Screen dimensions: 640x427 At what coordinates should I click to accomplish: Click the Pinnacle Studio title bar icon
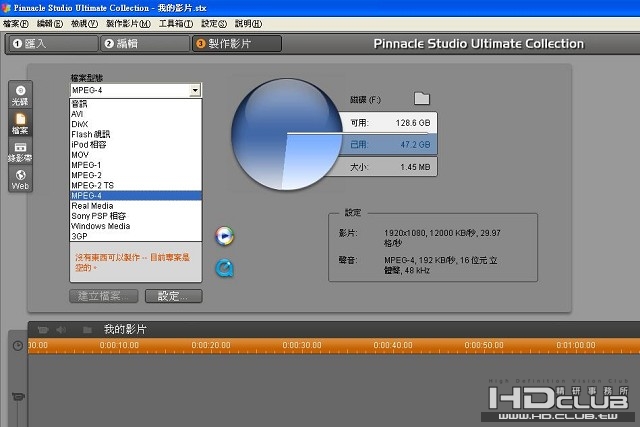tap(6, 8)
